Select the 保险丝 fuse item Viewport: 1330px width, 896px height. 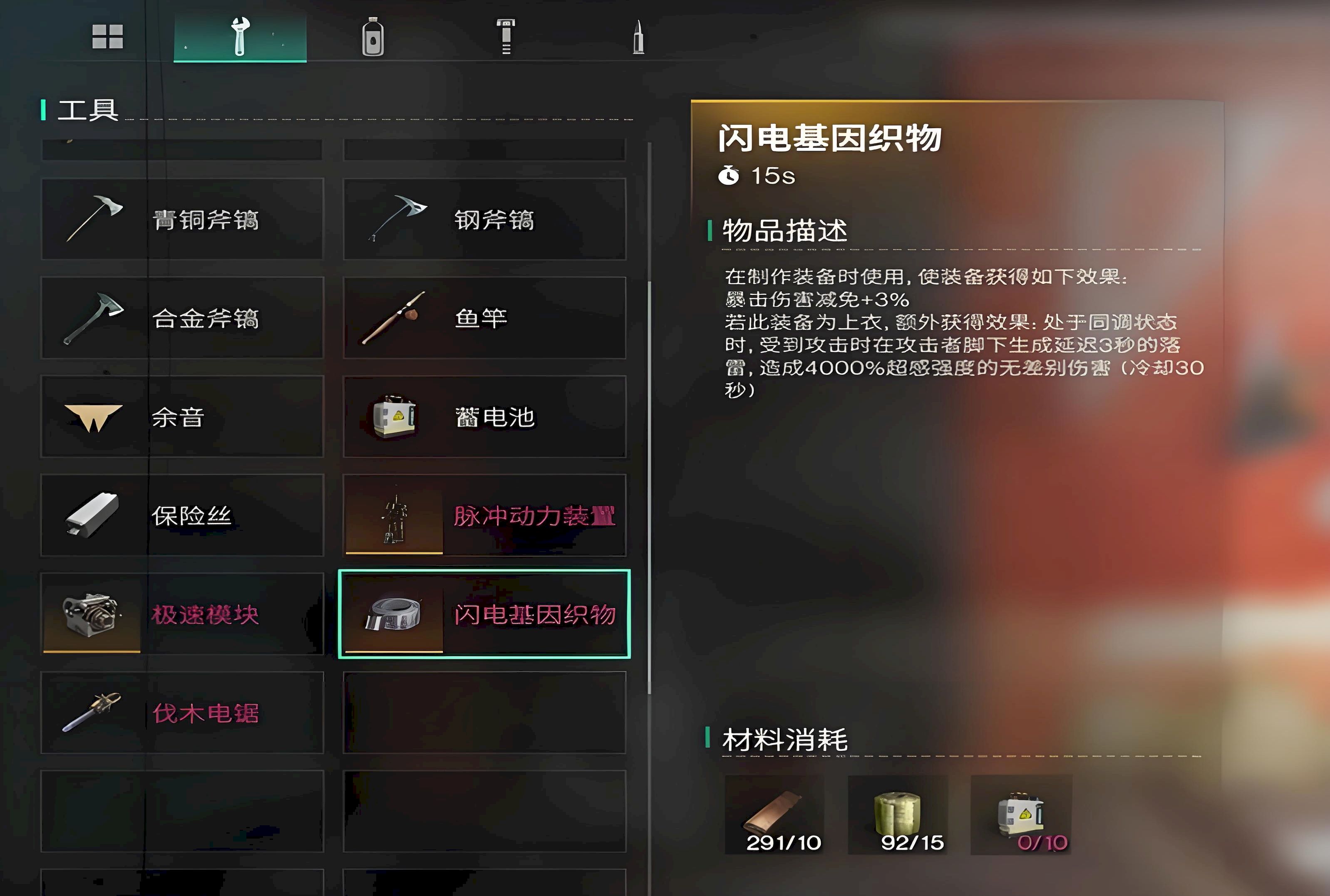click(182, 515)
